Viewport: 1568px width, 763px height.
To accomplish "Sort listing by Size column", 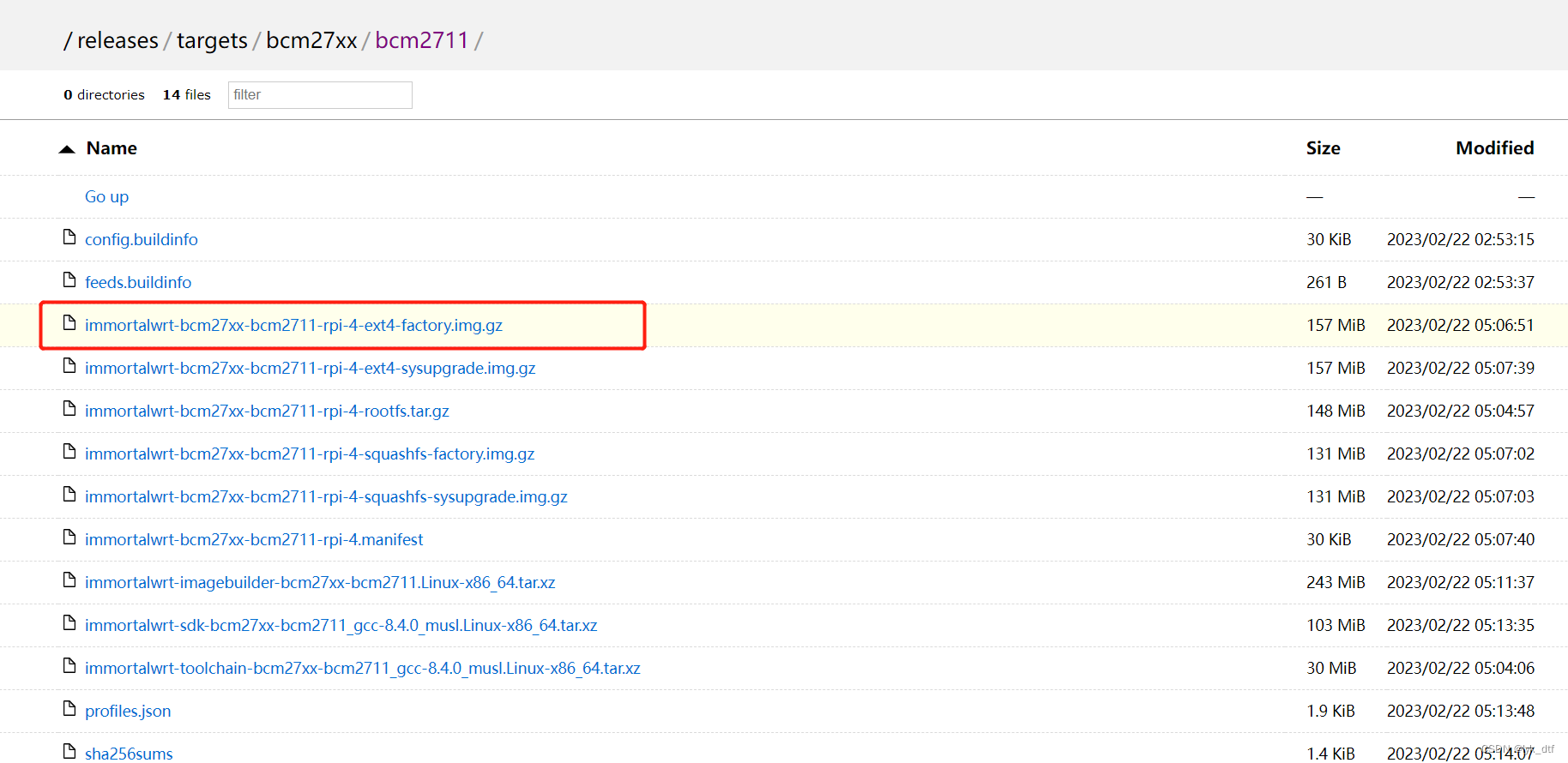I will pos(1323,148).
